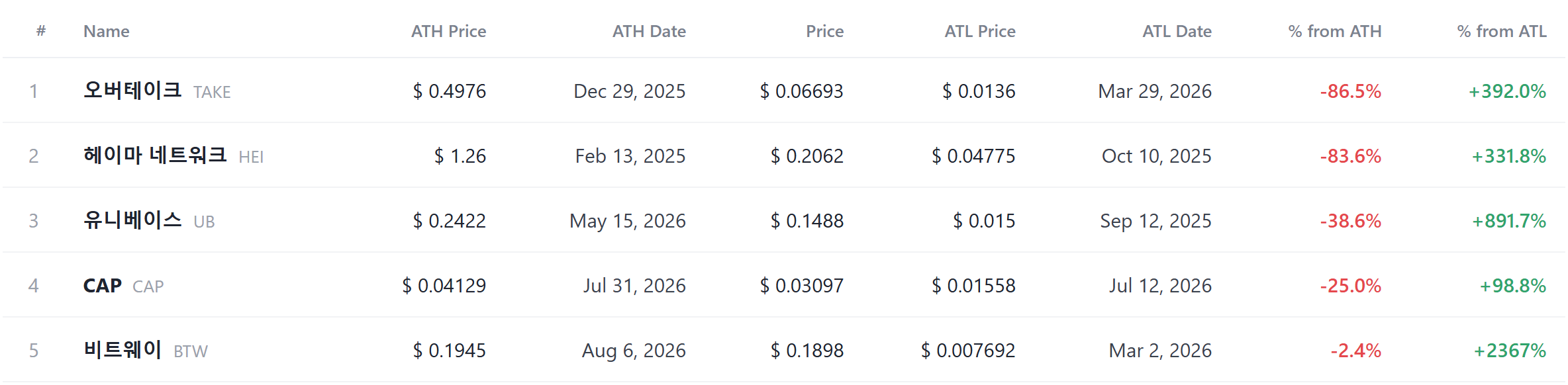The width and height of the screenshot is (1568, 385).
Task: Sort by ATH Price column header
Action: point(448,31)
